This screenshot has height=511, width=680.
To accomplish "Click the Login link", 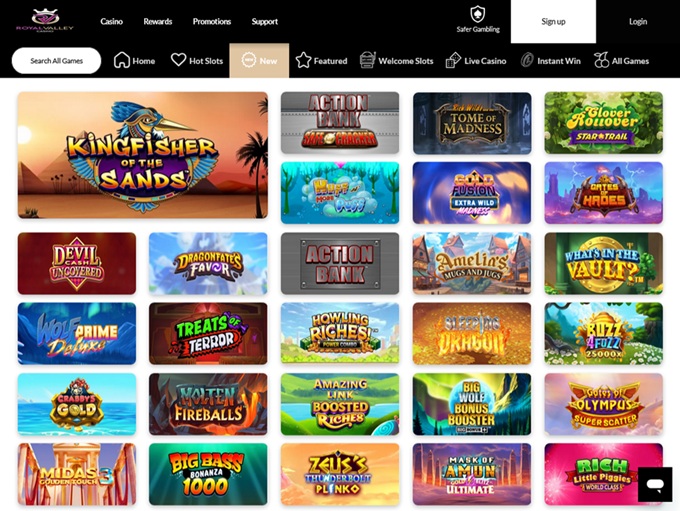I will pyautogui.click(x=638, y=21).
